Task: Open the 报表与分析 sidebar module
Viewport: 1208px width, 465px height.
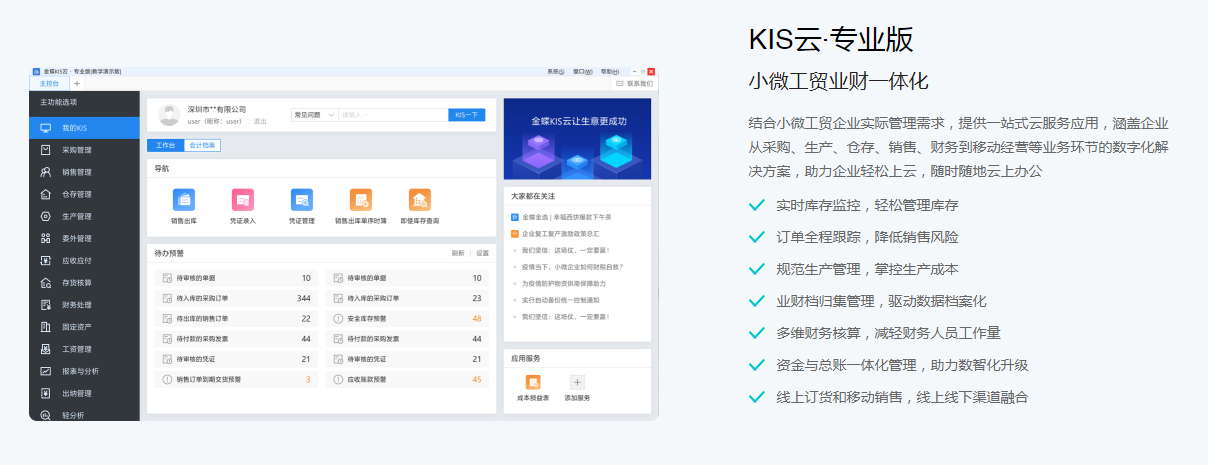Action: point(84,371)
